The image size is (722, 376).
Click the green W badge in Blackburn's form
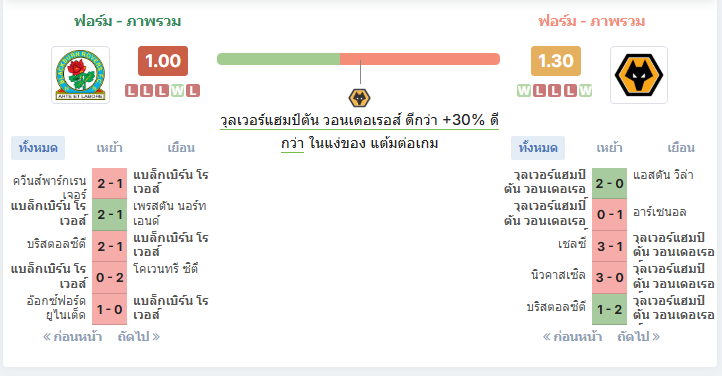[x=177, y=91]
